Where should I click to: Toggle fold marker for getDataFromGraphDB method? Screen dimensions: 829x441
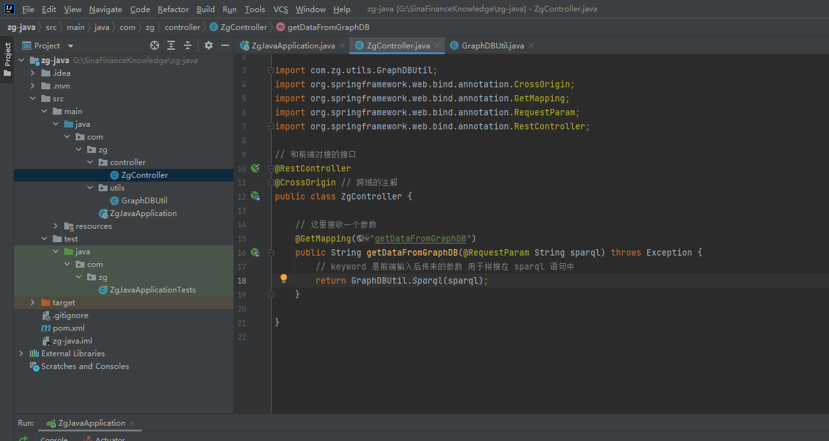270,253
